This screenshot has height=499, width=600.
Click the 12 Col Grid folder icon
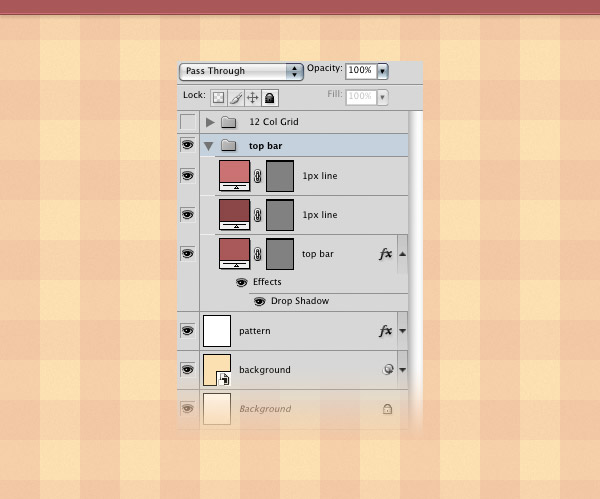coord(228,122)
